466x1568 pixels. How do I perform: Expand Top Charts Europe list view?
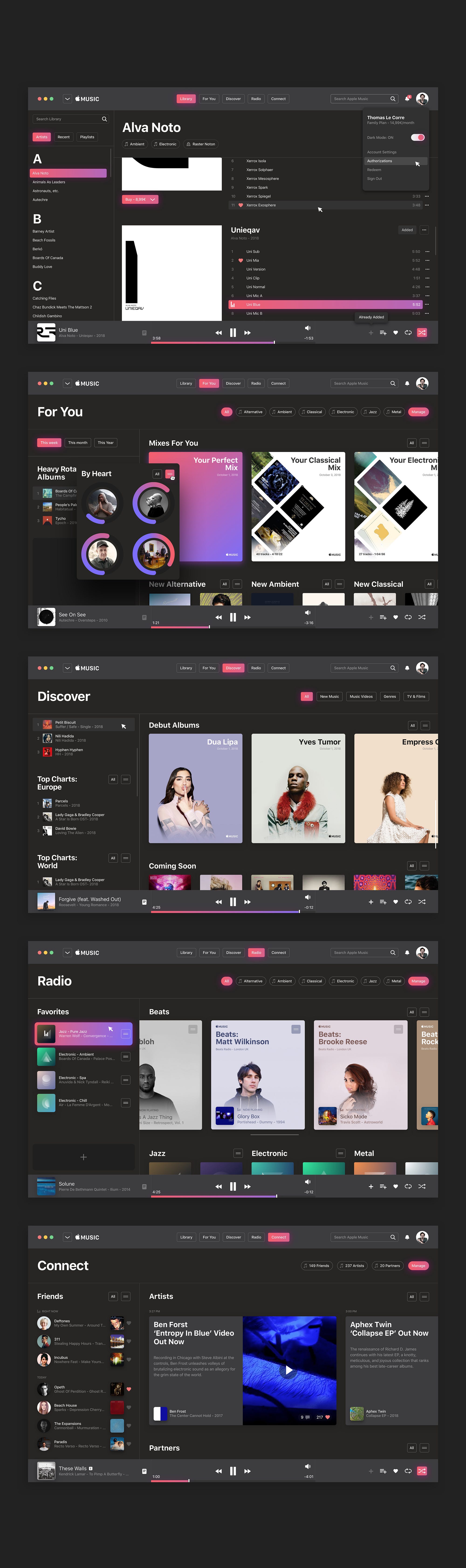tap(126, 780)
